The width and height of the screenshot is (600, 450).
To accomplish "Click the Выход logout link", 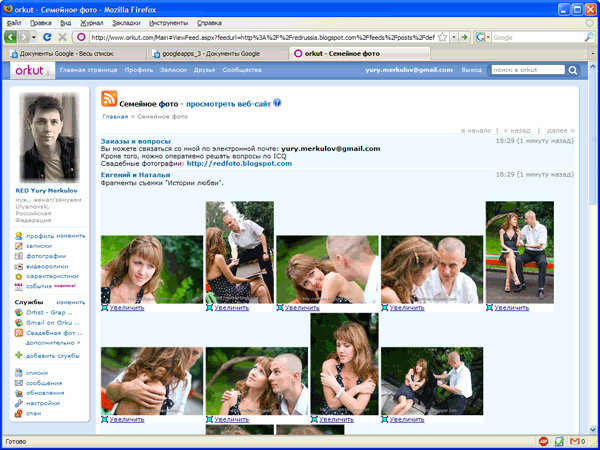I will pyautogui.click(x=471, y=70).
